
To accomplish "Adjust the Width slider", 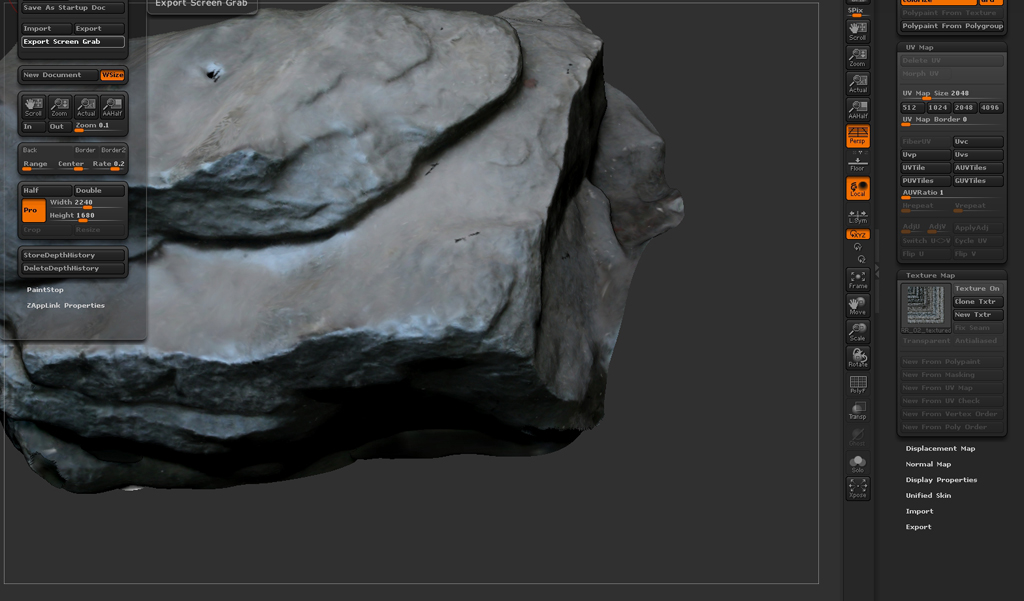I will 86,203.
